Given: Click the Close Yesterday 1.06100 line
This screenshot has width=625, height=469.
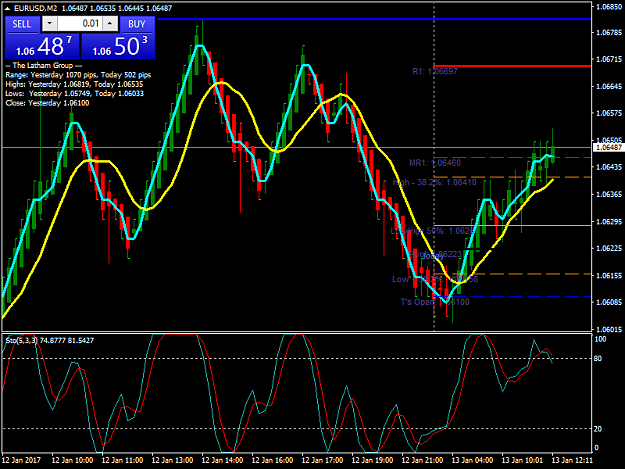Looking at the screenshot, I should (x=47, y=103).
